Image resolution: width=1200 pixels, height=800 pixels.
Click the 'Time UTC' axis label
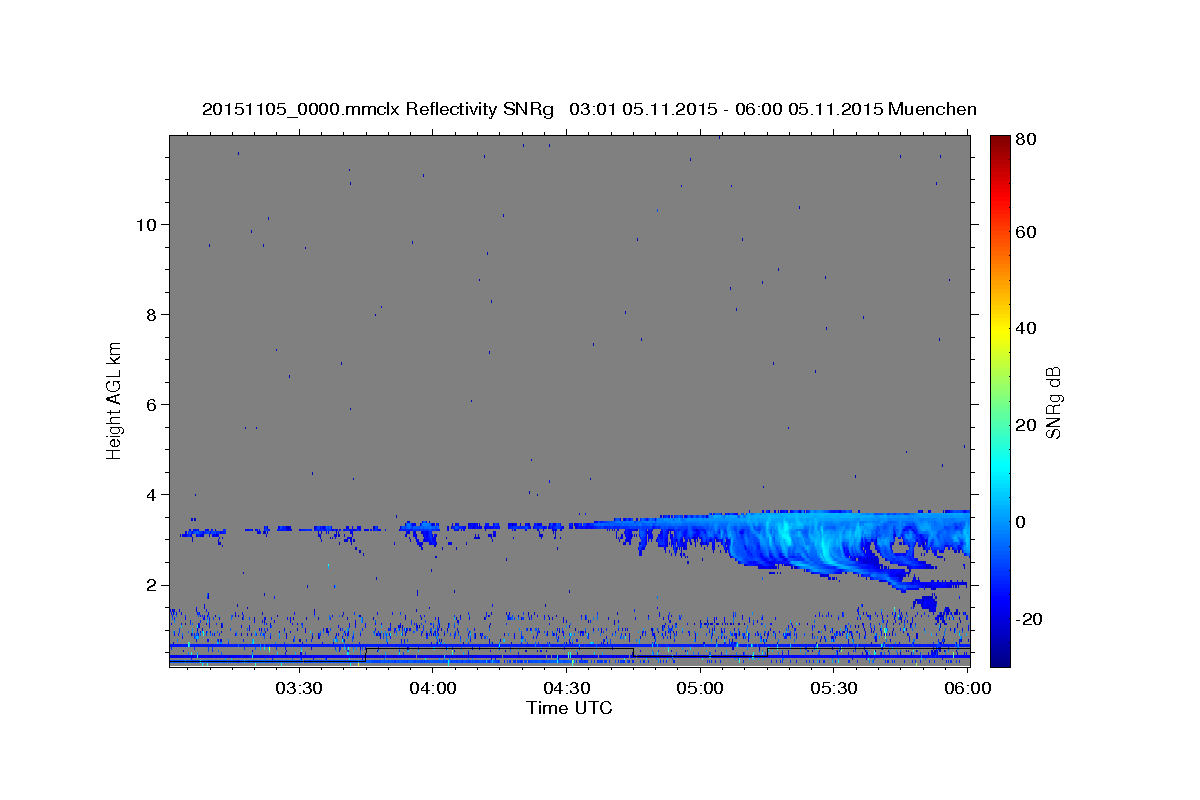569,707
